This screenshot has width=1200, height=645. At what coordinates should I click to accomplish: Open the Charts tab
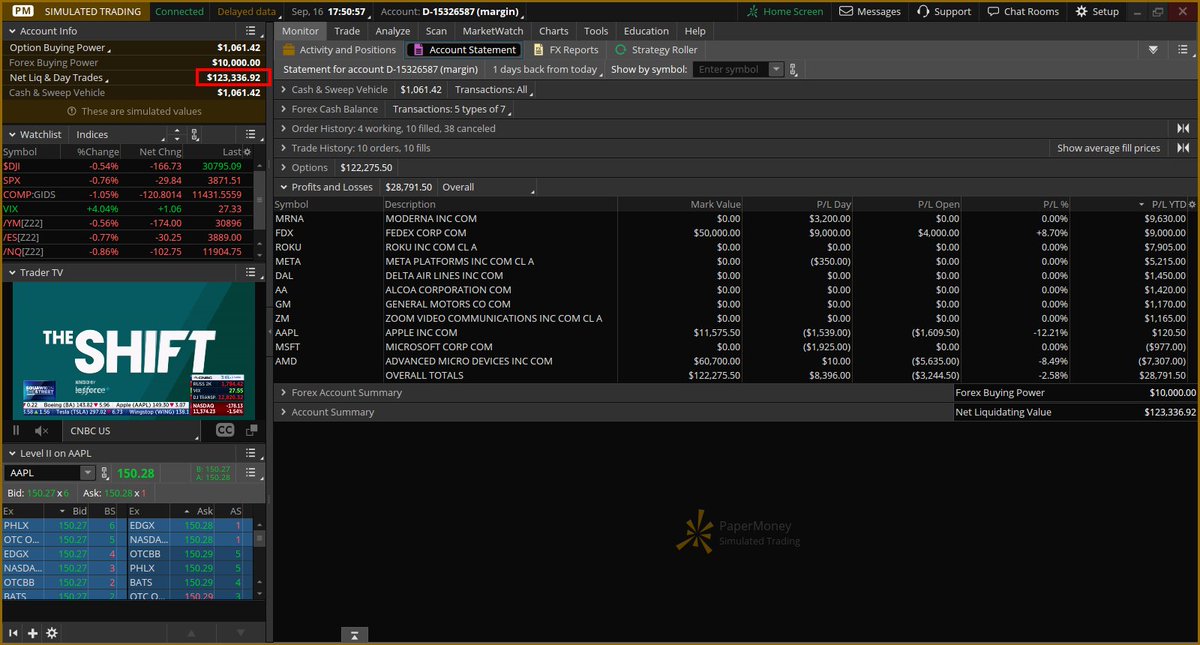click(x=553, y=31)
